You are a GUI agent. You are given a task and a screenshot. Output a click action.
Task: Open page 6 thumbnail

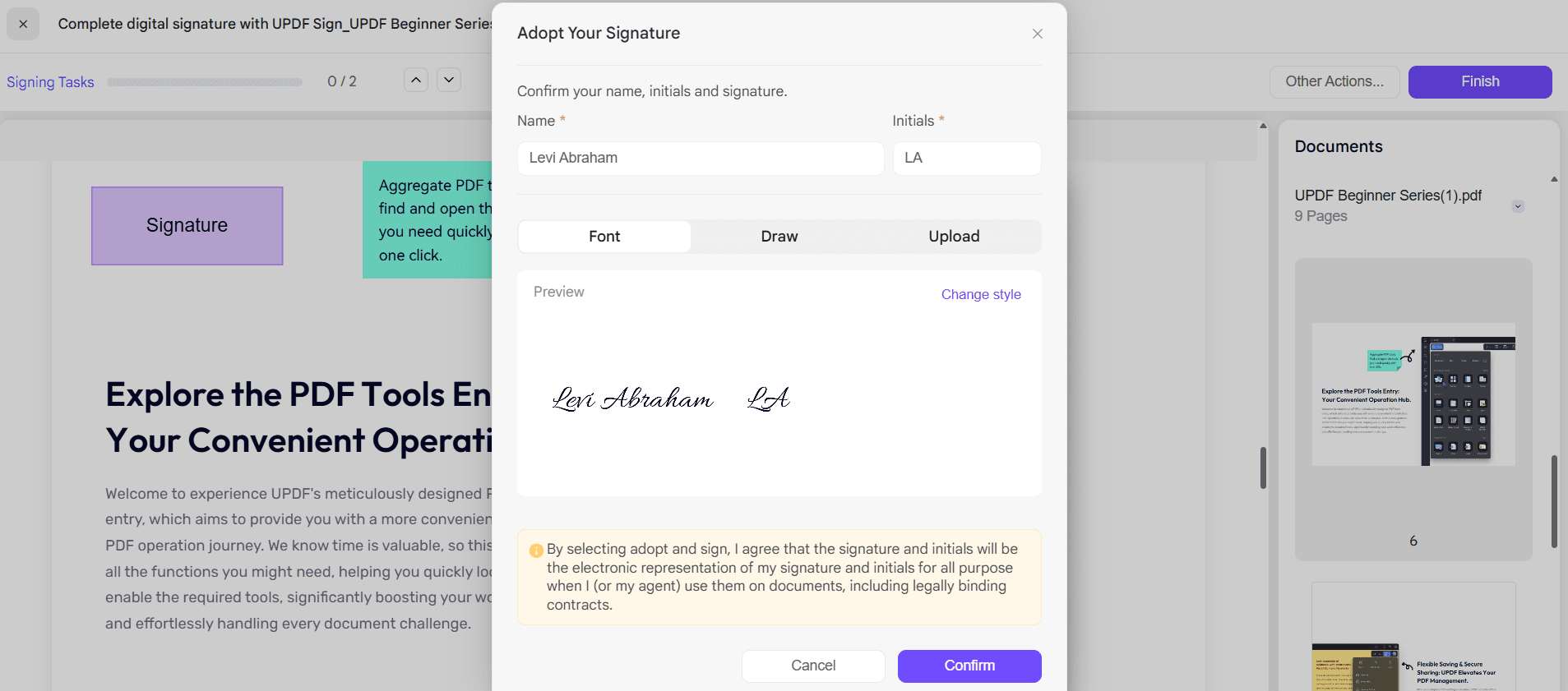pos(1413,395)
